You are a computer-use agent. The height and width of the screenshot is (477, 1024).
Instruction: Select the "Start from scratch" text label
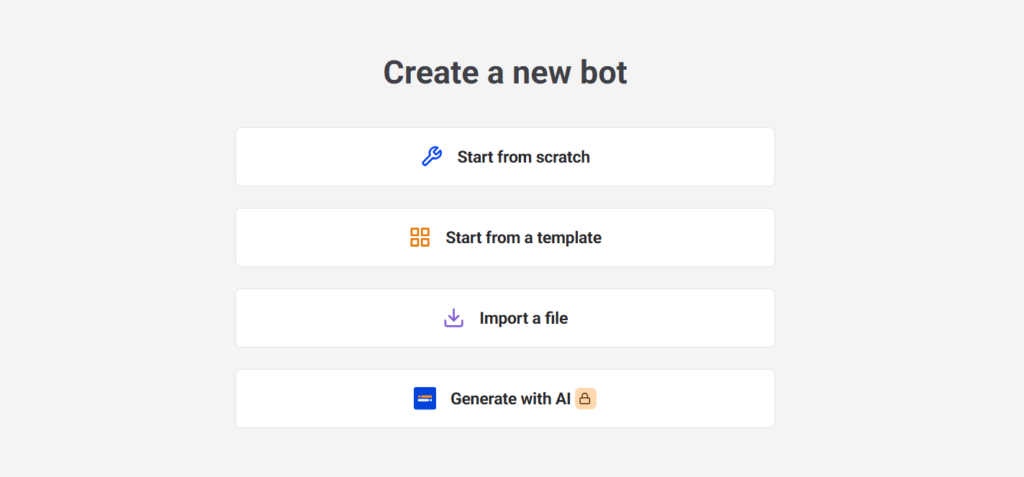(x=523, y=157)
